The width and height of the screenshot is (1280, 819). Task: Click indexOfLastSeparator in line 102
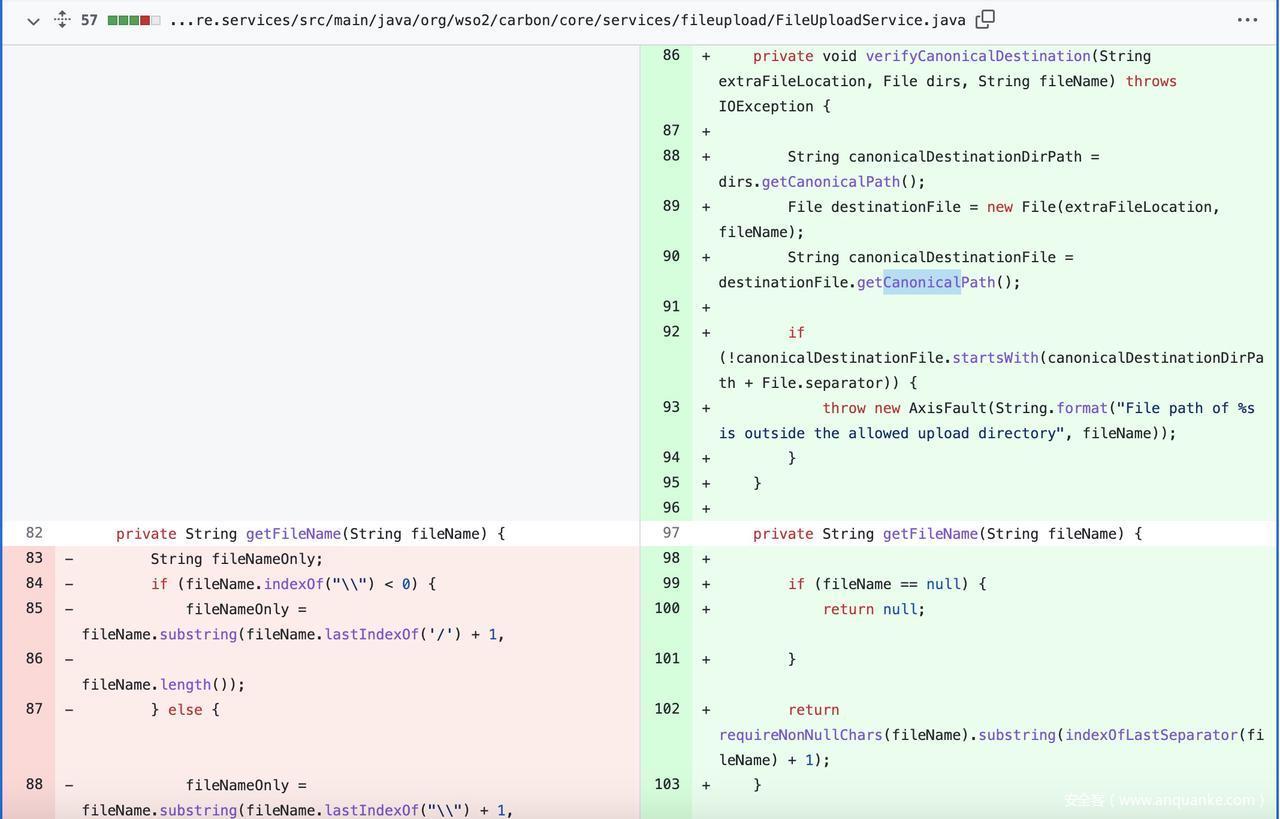click(x=1151, y=735)
